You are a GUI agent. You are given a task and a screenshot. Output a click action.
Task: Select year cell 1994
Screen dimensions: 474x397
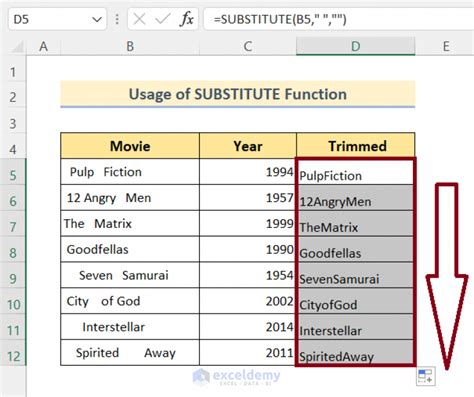[248, 172]
